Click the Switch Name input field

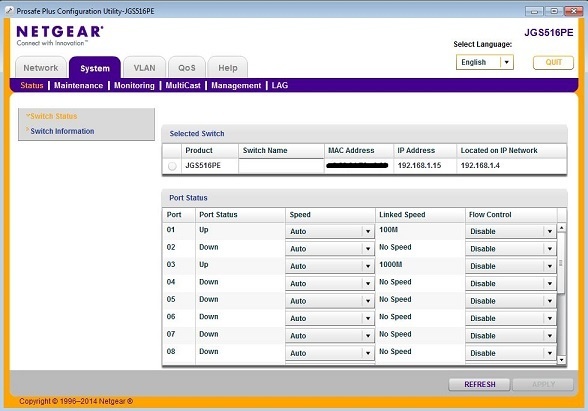(x=281, y=166)
